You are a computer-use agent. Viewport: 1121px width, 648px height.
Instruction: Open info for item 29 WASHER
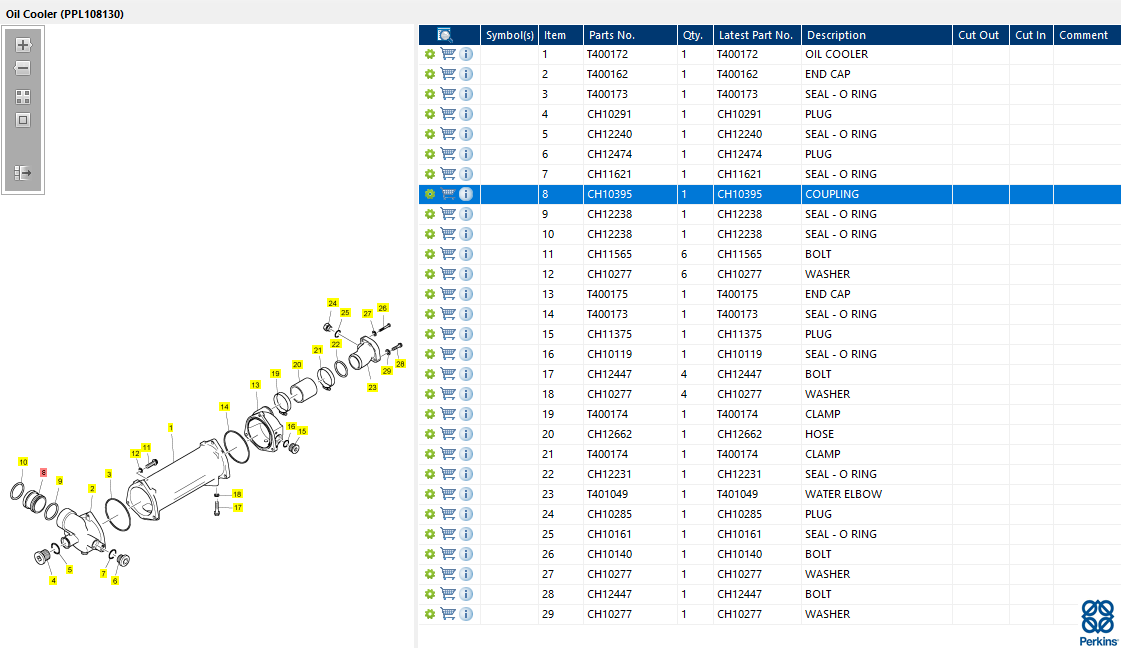(466, 614)
